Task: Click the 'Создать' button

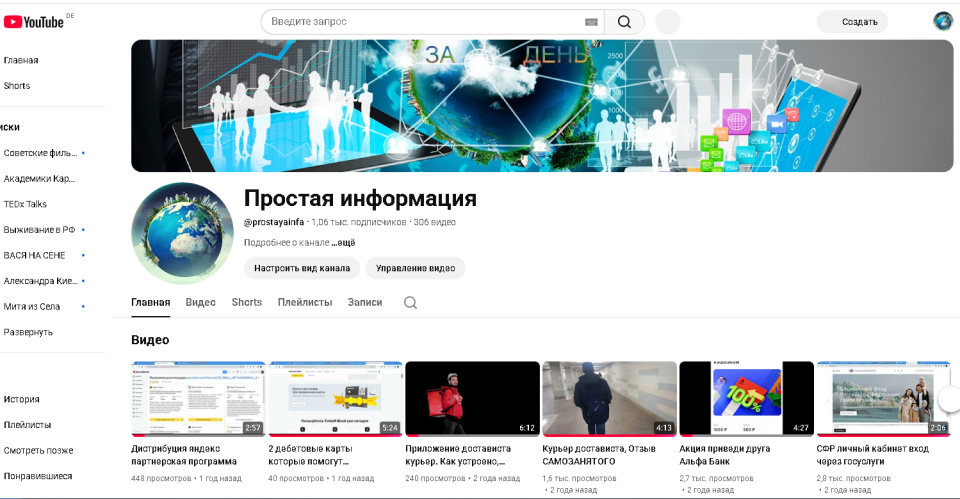Action: tap(852, 22)
